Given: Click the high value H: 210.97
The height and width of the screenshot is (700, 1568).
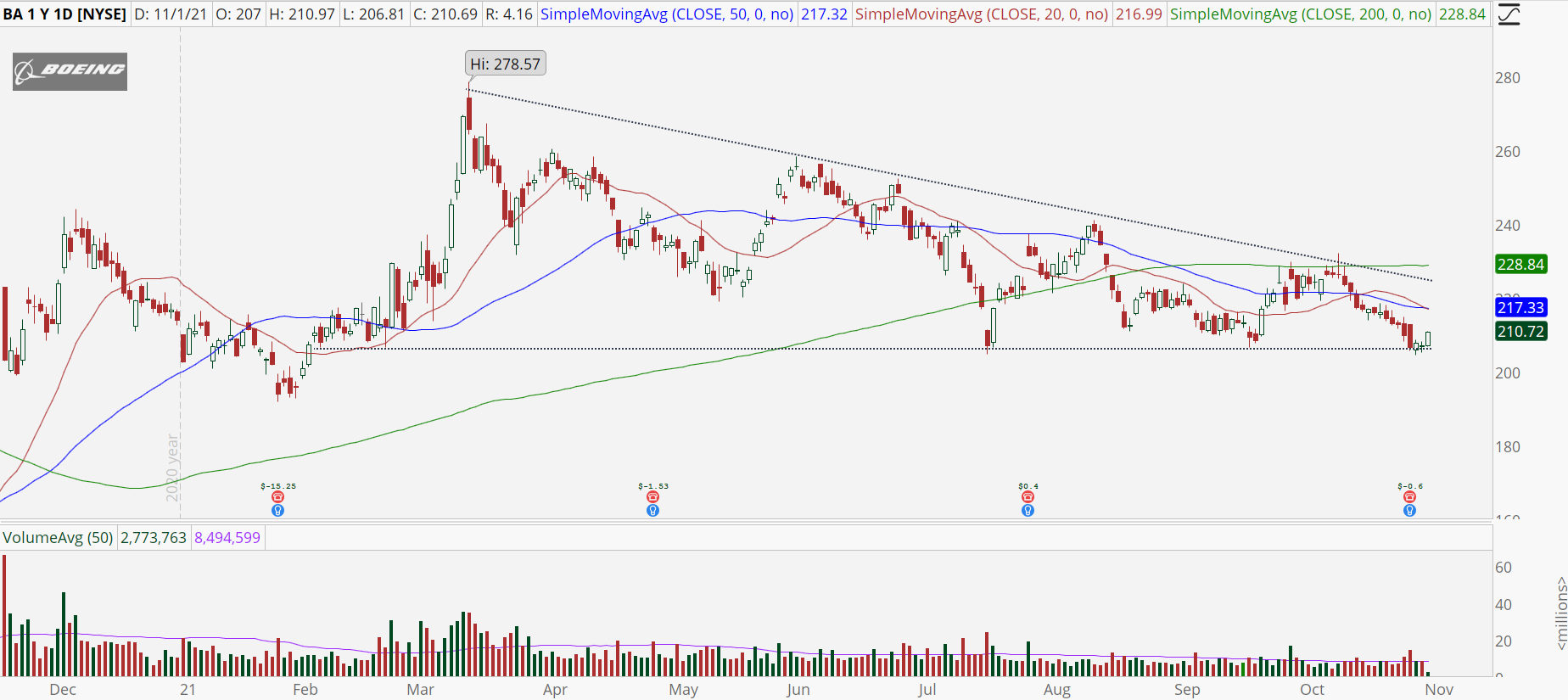Looking at the screenshot, I should [x=302, y=14].
